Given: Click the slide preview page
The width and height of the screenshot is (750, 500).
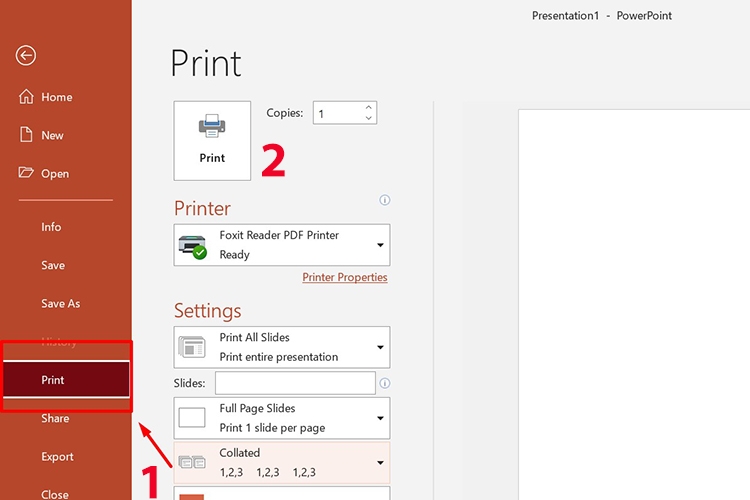Looking at the screenshot, I should pos(634,304).
